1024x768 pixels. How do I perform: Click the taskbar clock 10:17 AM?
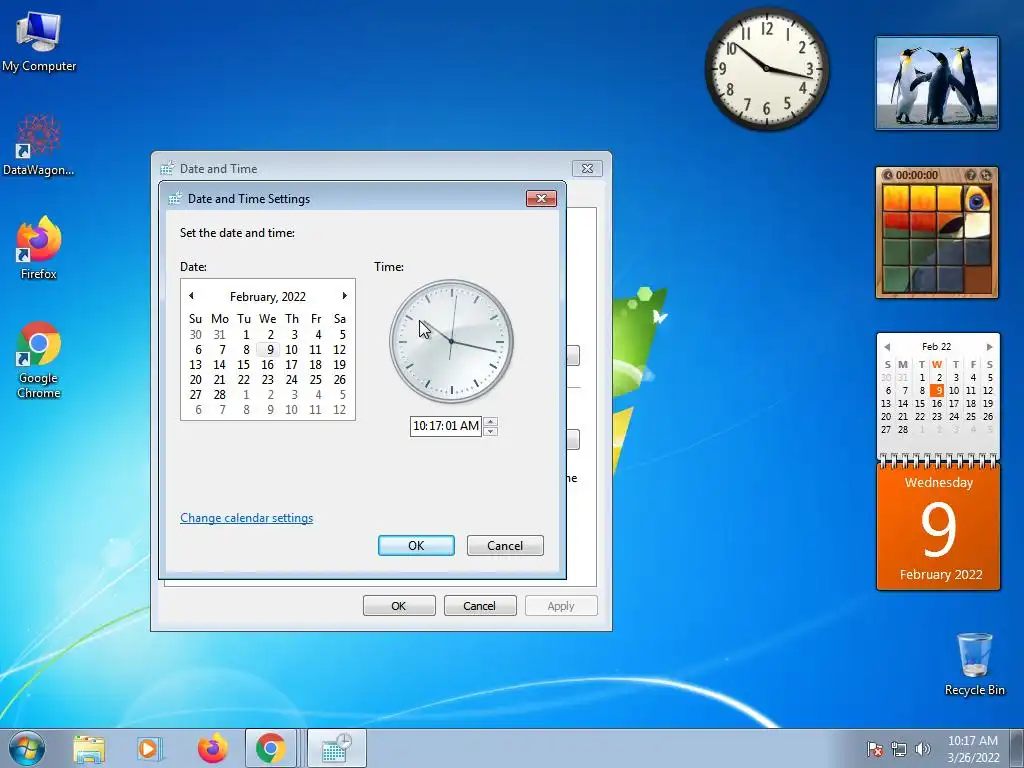click(x=973, y=748)
